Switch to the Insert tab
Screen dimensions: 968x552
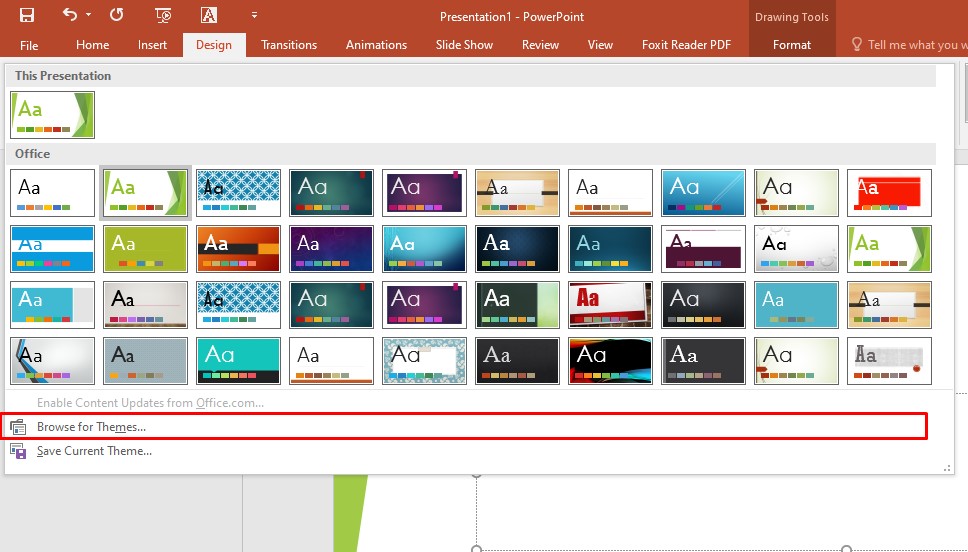point(152,45)
